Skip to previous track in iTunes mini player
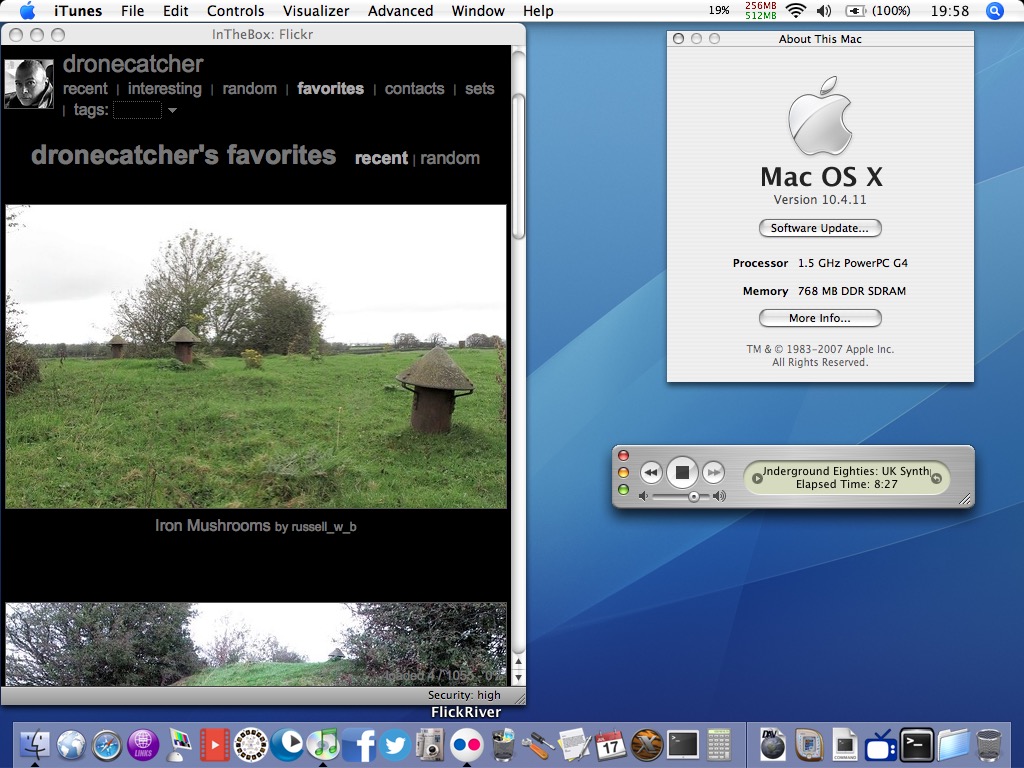 coord(650,472)
